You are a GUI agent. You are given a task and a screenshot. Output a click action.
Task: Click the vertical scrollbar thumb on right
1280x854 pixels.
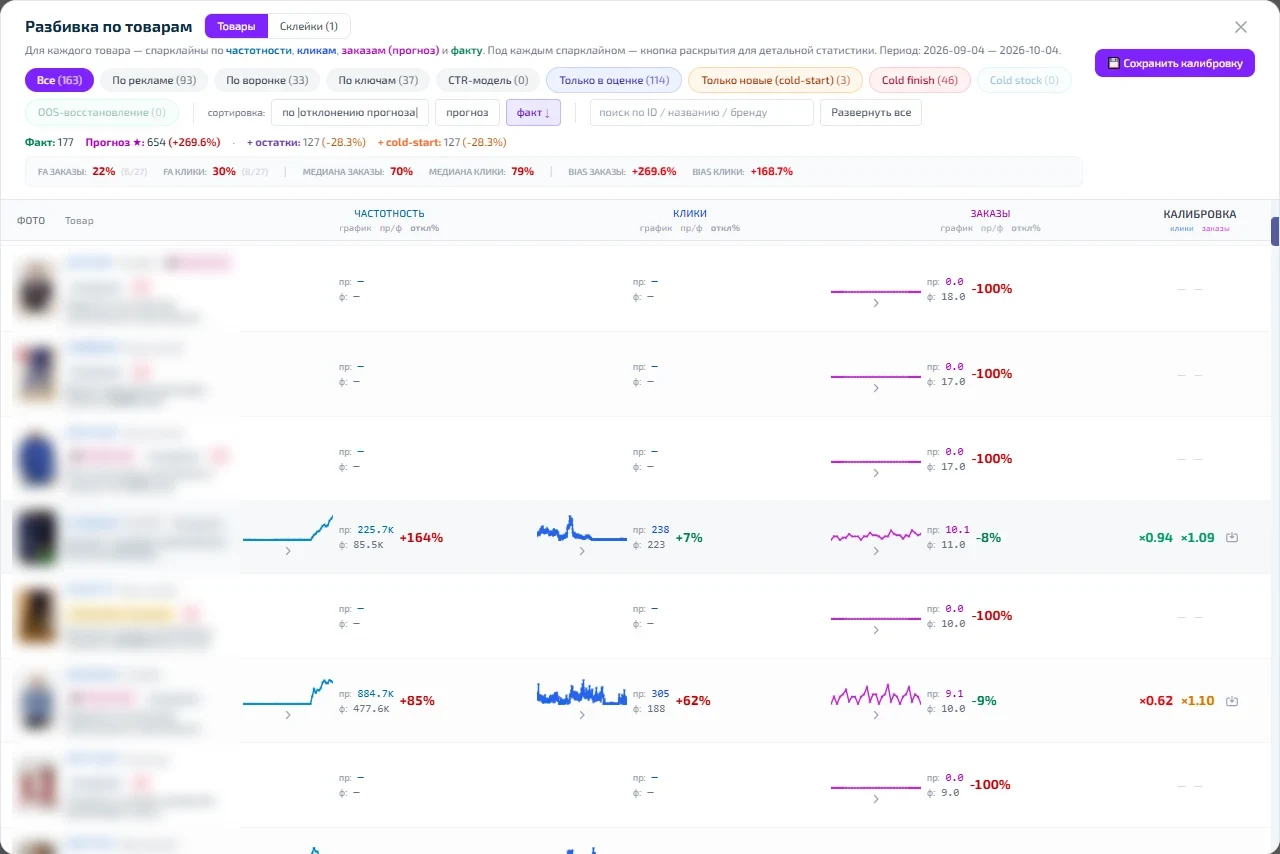click(1275, 231)
